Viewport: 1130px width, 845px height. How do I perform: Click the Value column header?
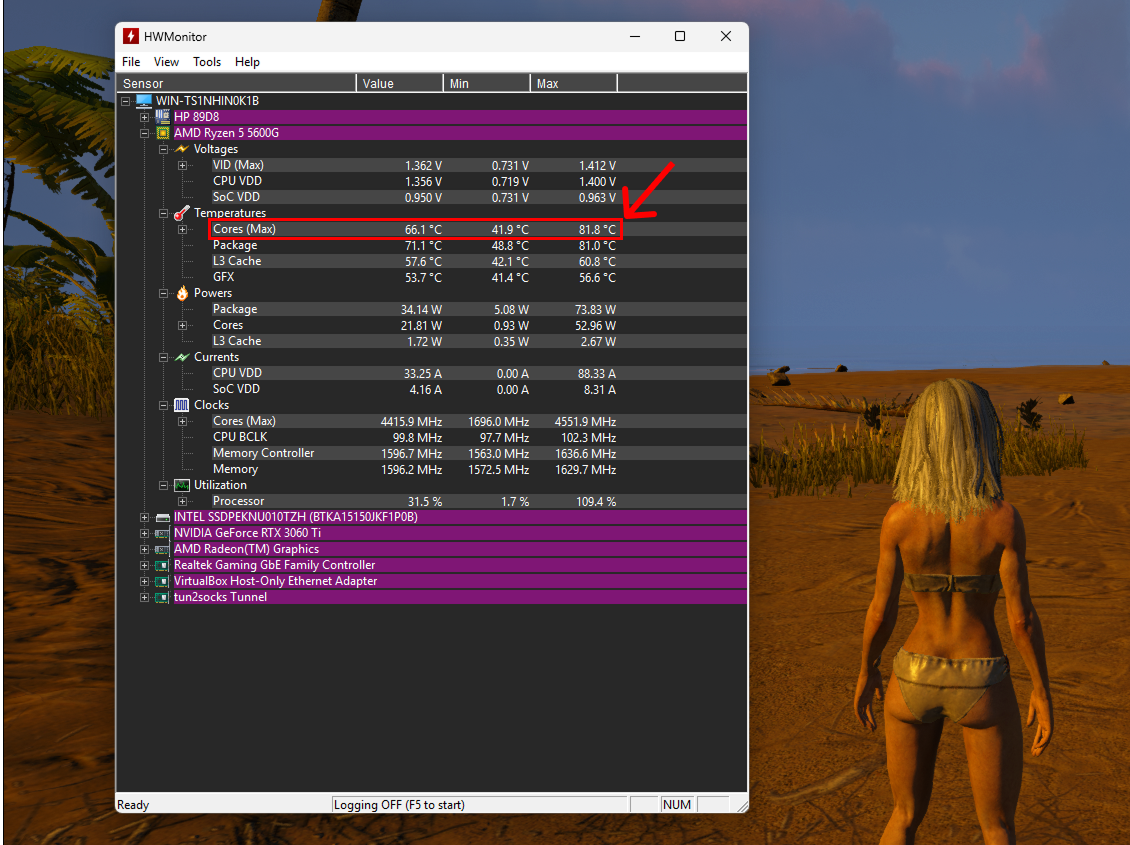[x=400, y=84]
